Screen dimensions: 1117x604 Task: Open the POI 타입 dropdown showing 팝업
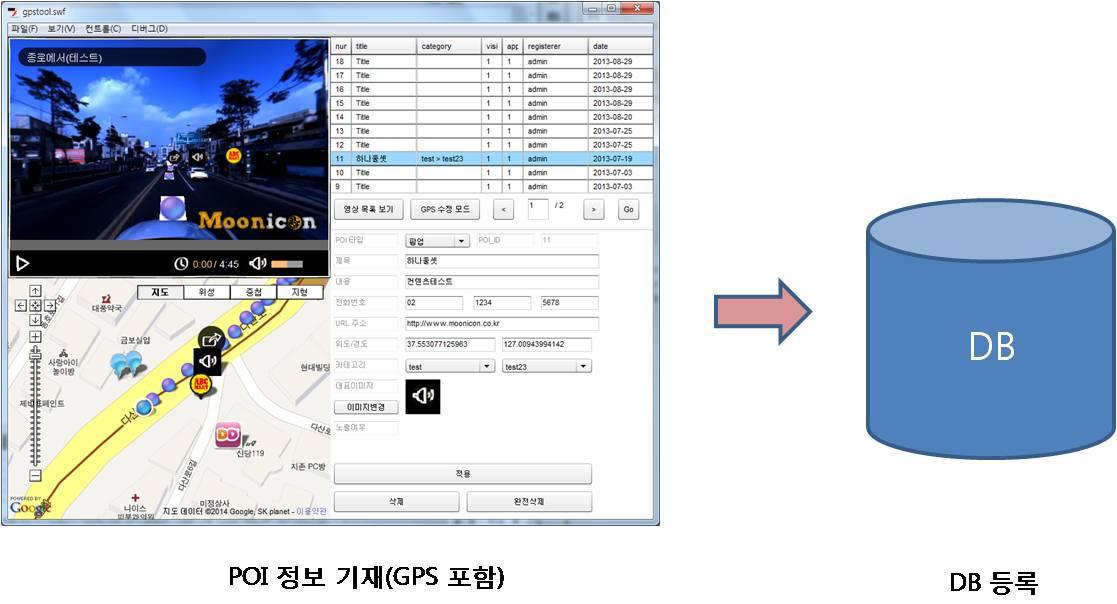[437, 241]
